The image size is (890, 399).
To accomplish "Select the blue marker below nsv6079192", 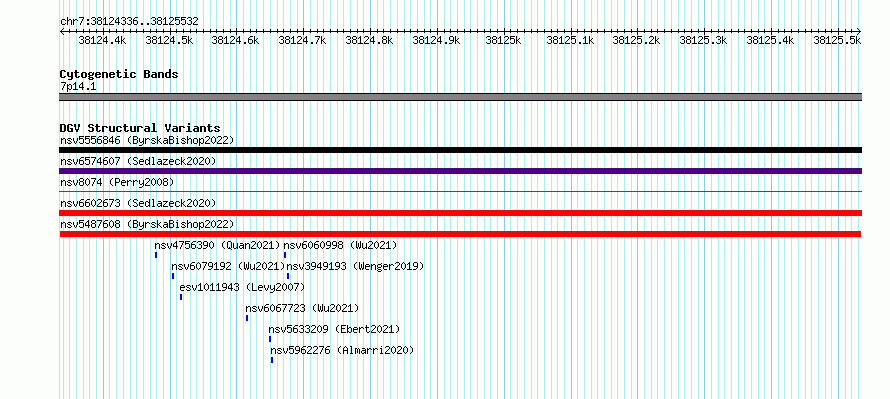I will pyautogui.click(x=173, y=276).
